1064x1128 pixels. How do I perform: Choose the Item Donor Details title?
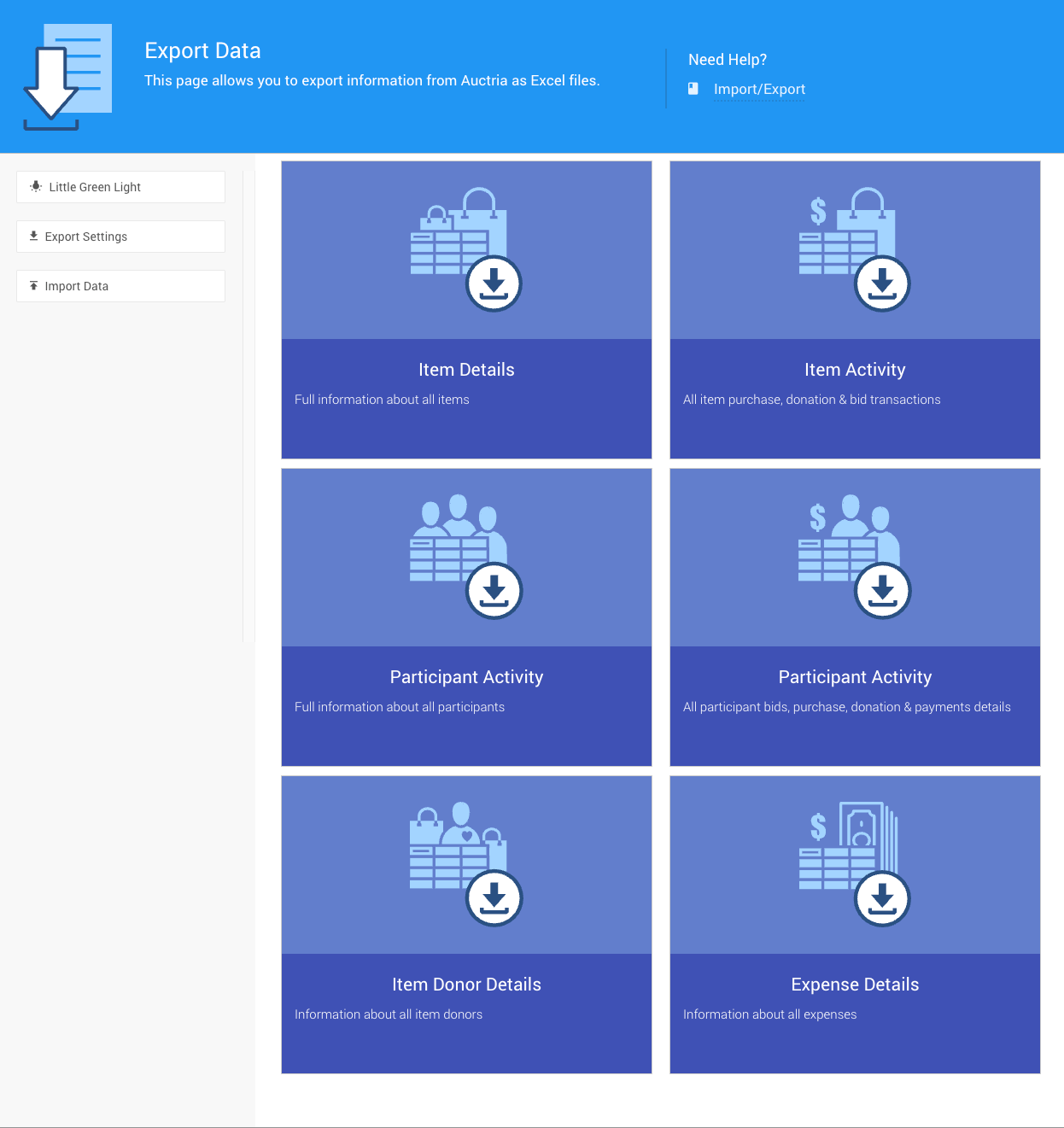[466, 985]
